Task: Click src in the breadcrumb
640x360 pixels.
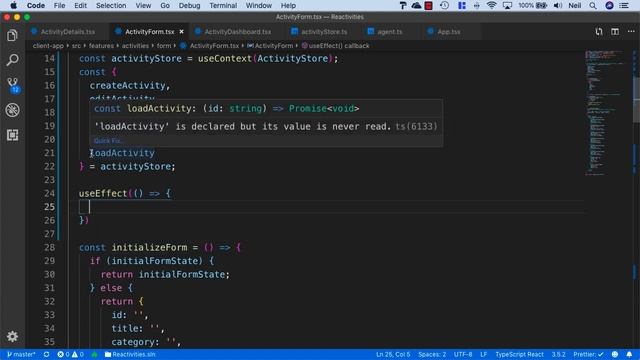Action: 76,46
